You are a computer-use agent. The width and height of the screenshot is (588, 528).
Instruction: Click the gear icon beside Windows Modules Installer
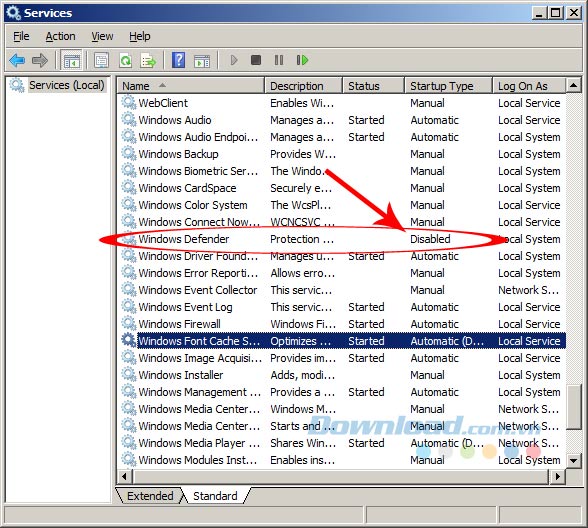pyautogui.click(x=129, y=459)
